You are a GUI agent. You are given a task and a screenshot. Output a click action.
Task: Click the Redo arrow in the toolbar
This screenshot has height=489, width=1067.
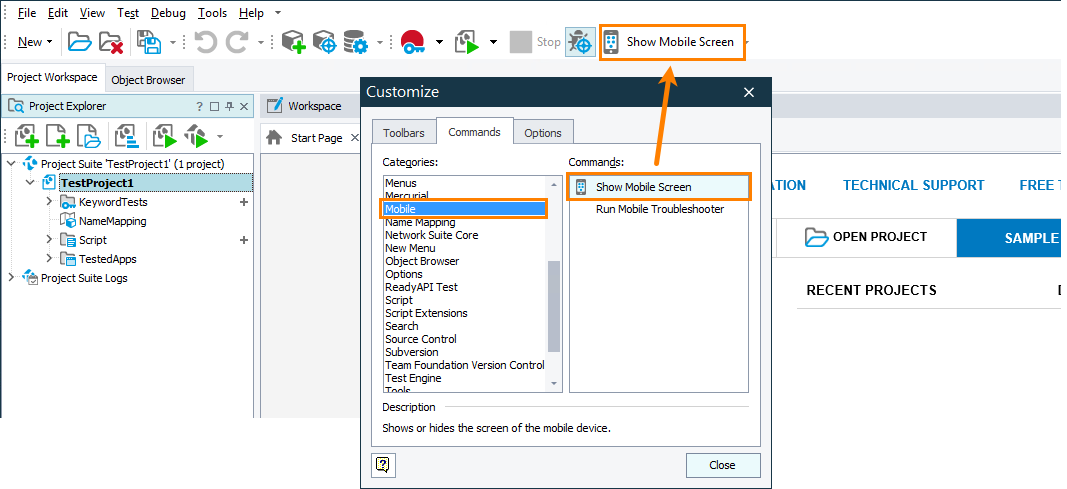click(x=237, y=42)
